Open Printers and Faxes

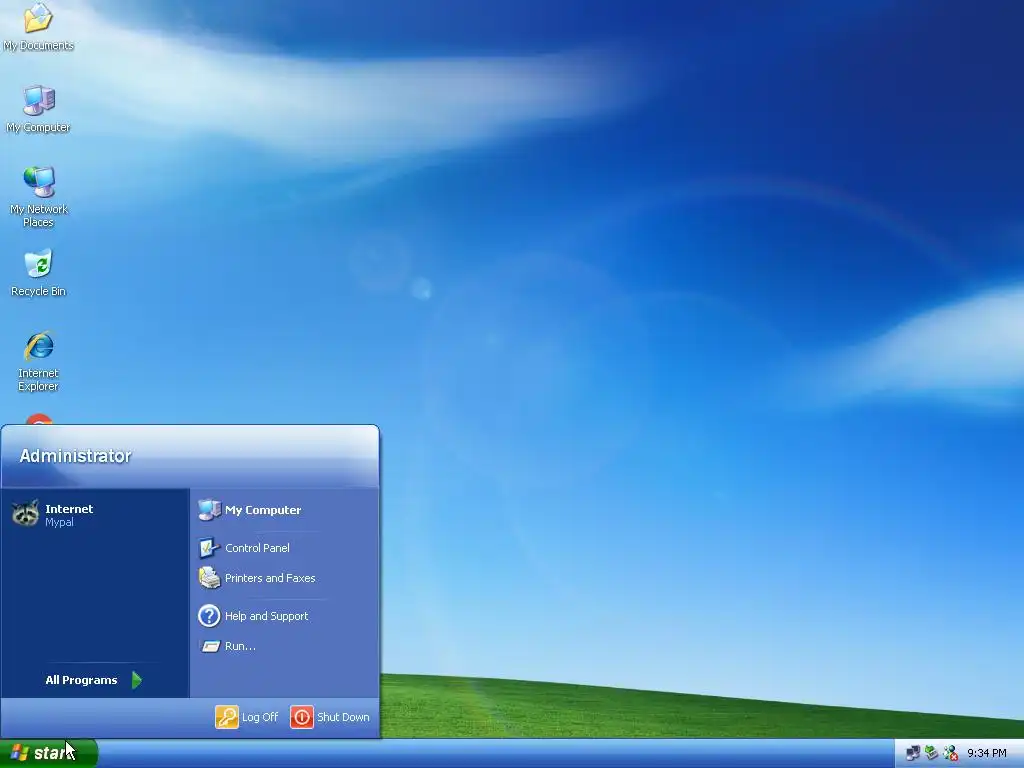pos(257,578)
